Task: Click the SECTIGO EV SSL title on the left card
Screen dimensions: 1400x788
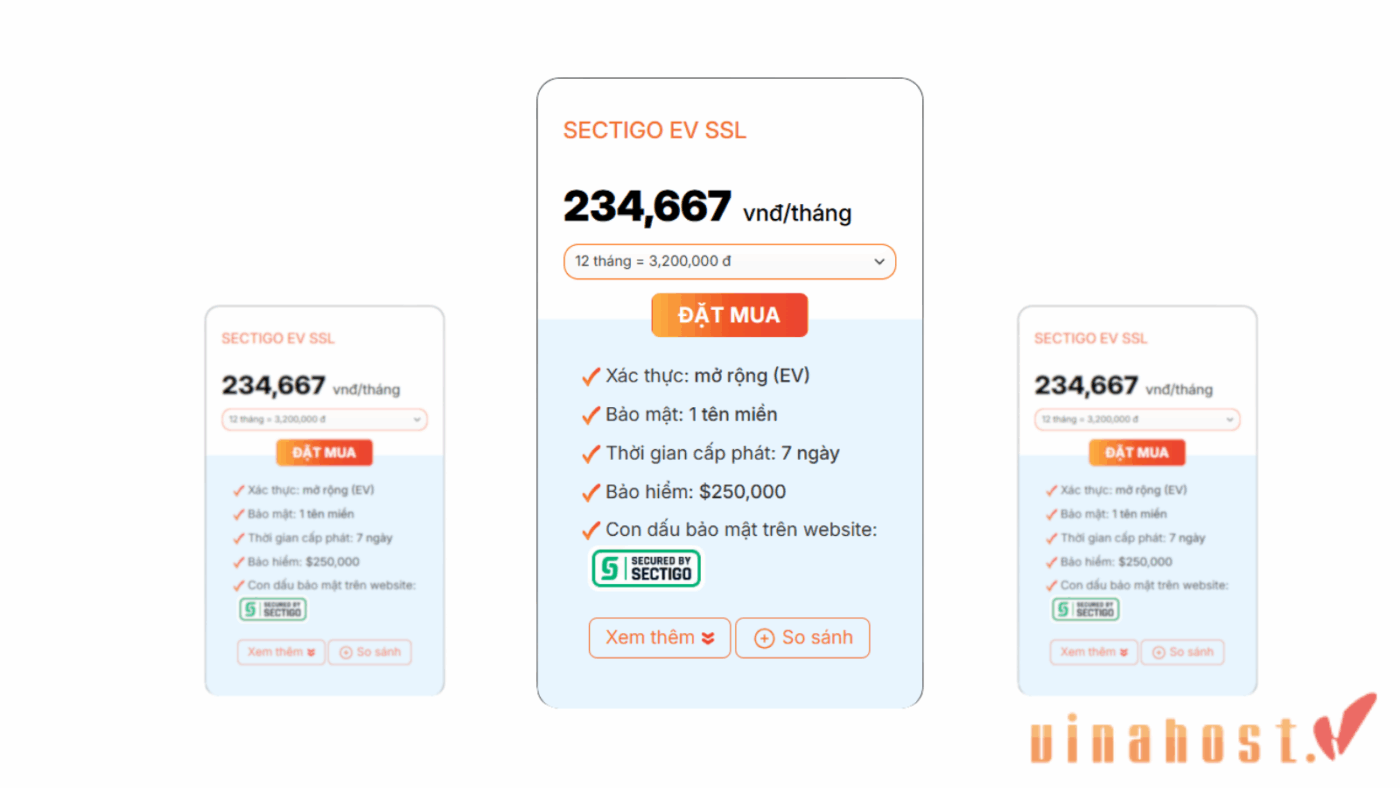Action: 277,338
